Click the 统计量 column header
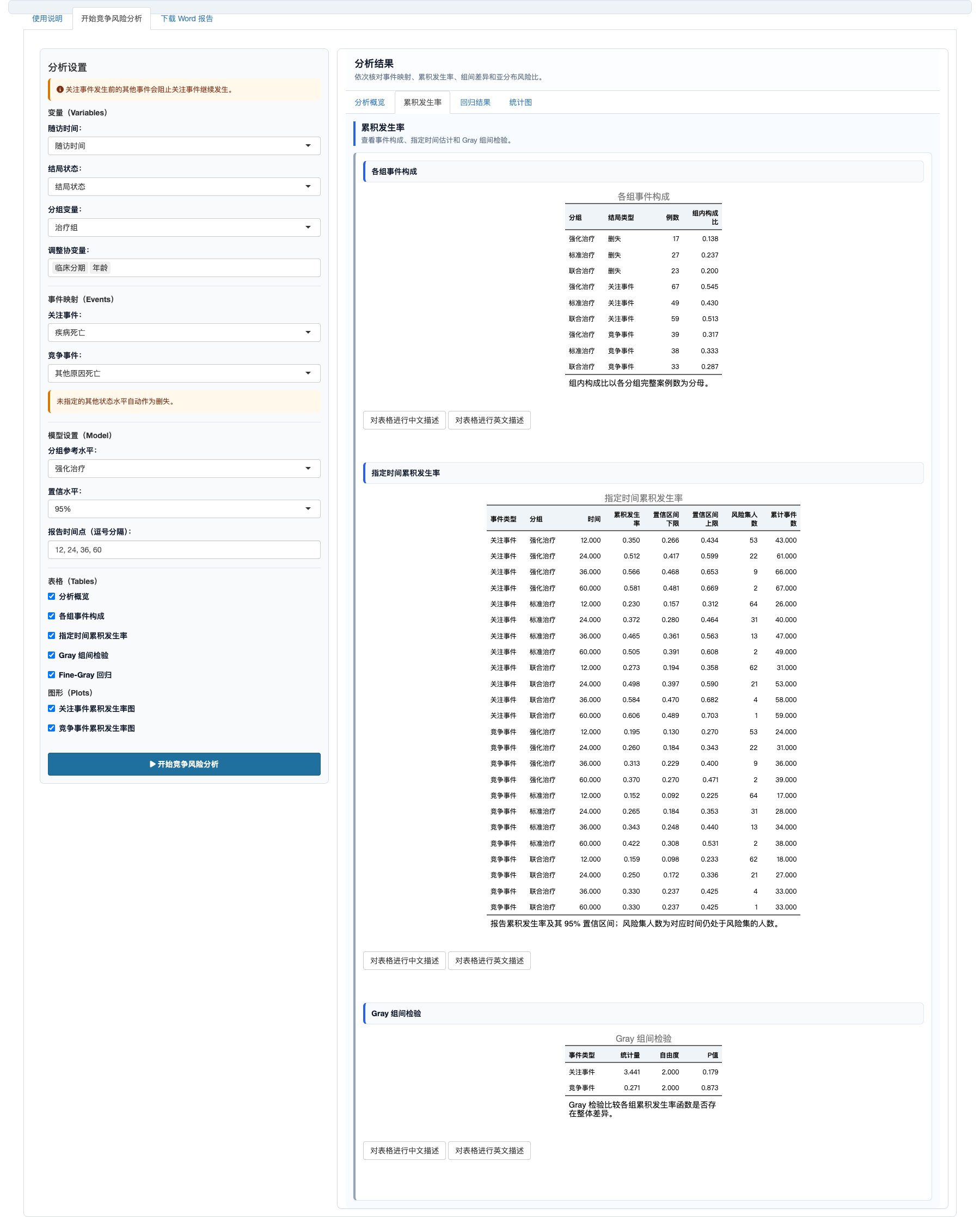The image size is (980, 1217). tap(630, 1055)
